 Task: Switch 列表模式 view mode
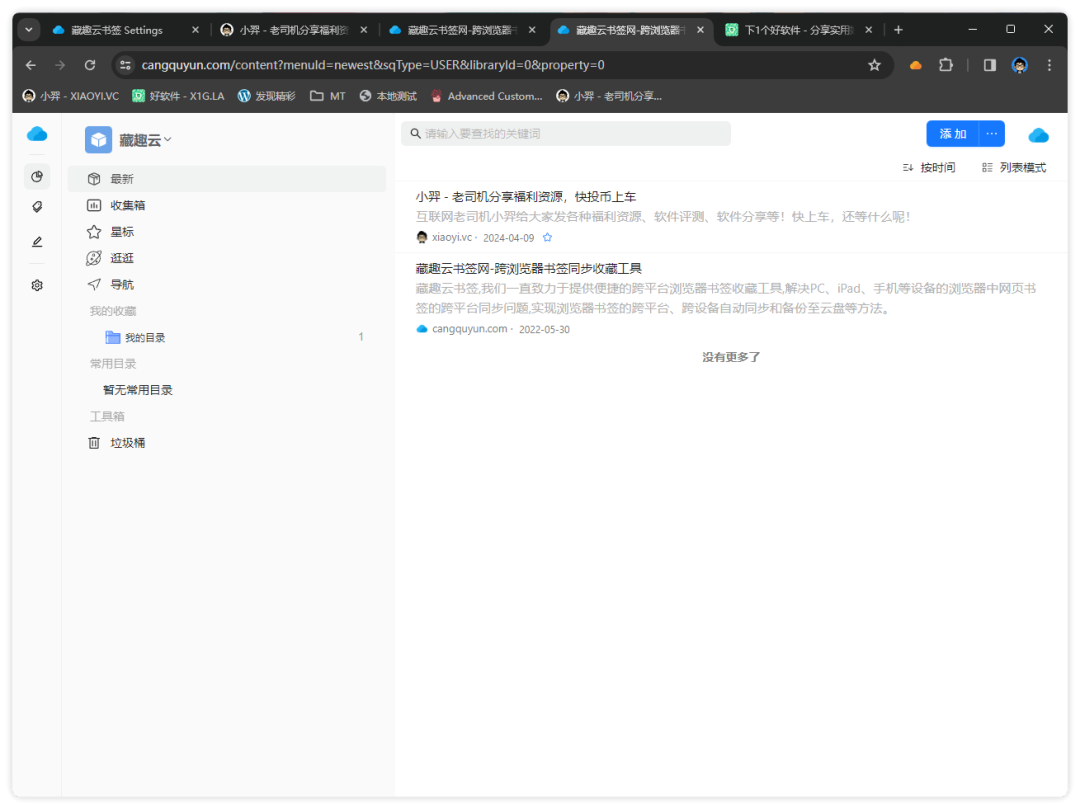1014,167
